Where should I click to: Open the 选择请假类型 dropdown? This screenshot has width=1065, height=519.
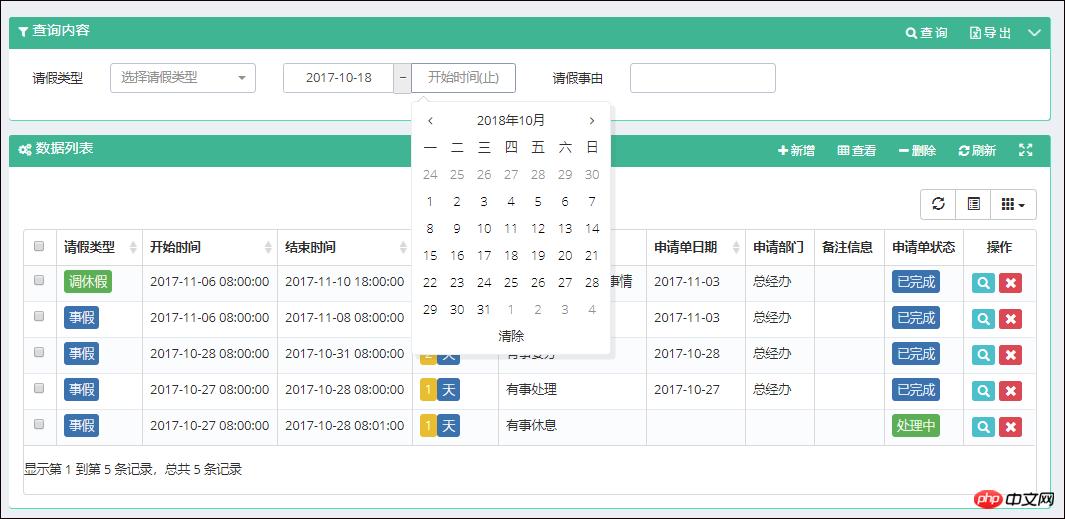tap(183, 77)
